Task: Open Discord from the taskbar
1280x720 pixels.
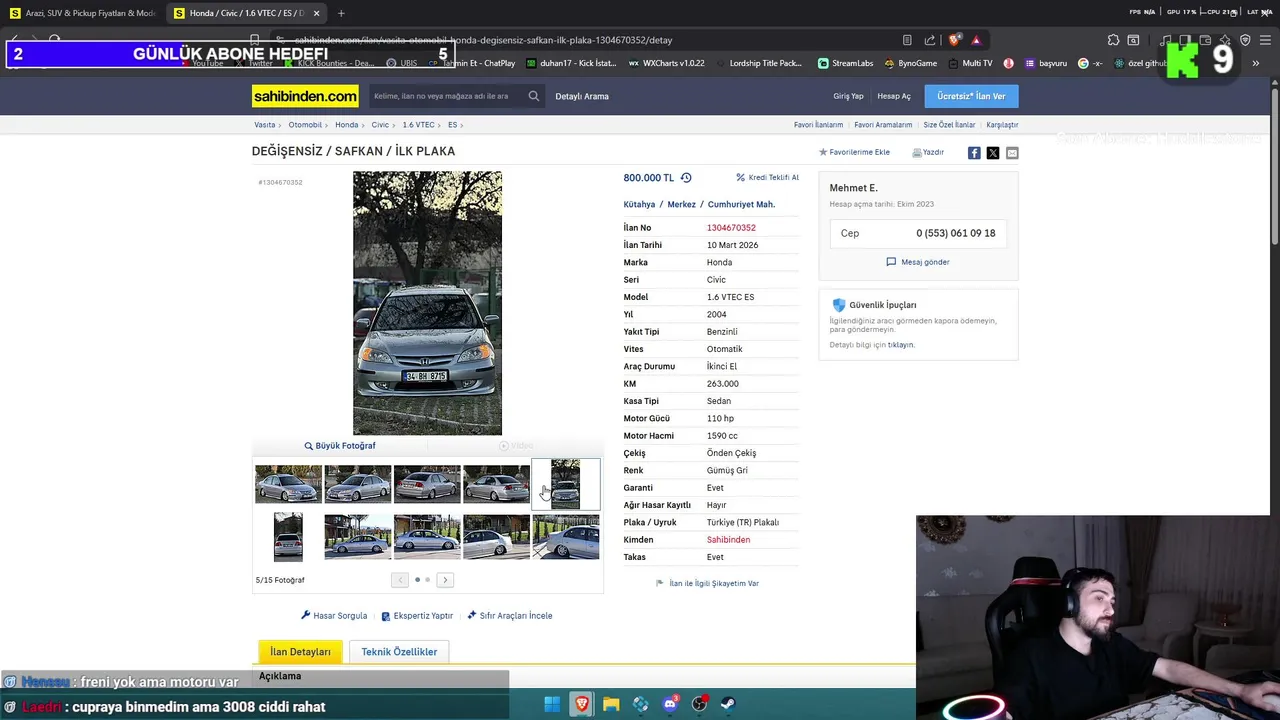Action: point(670,704)
